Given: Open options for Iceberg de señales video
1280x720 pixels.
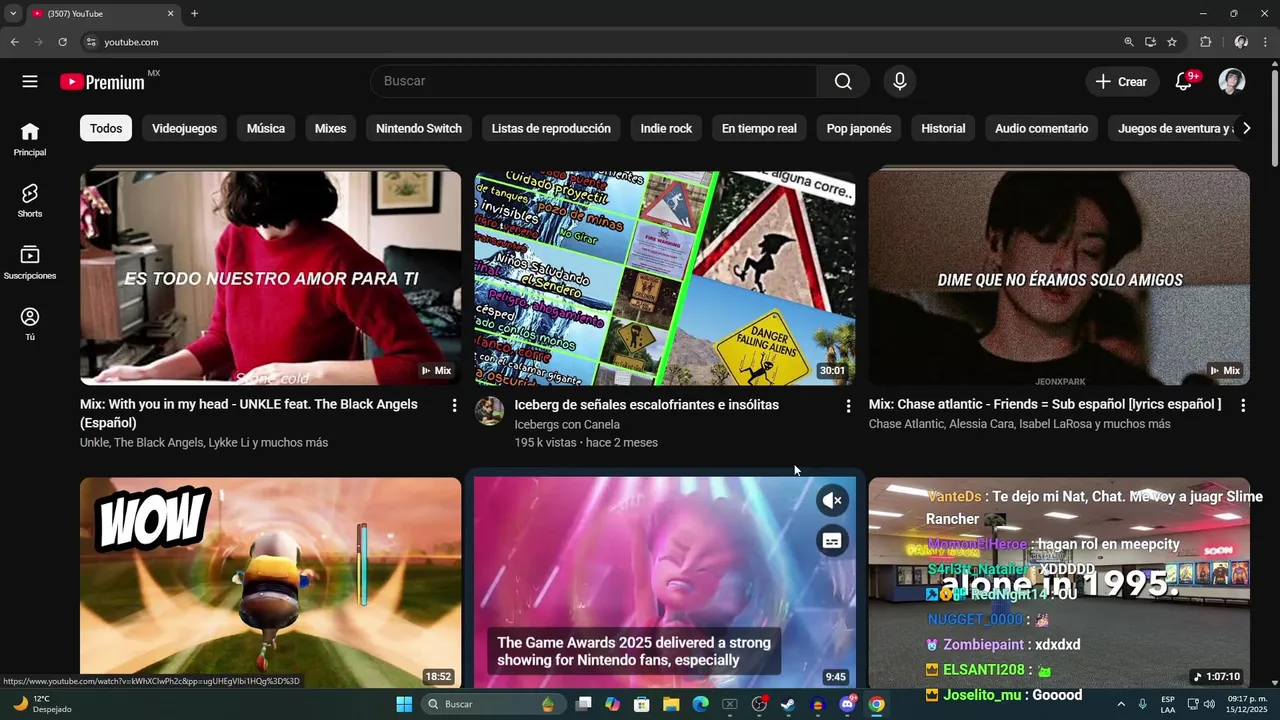Looking at the screenshot, I should coord(848,405).
